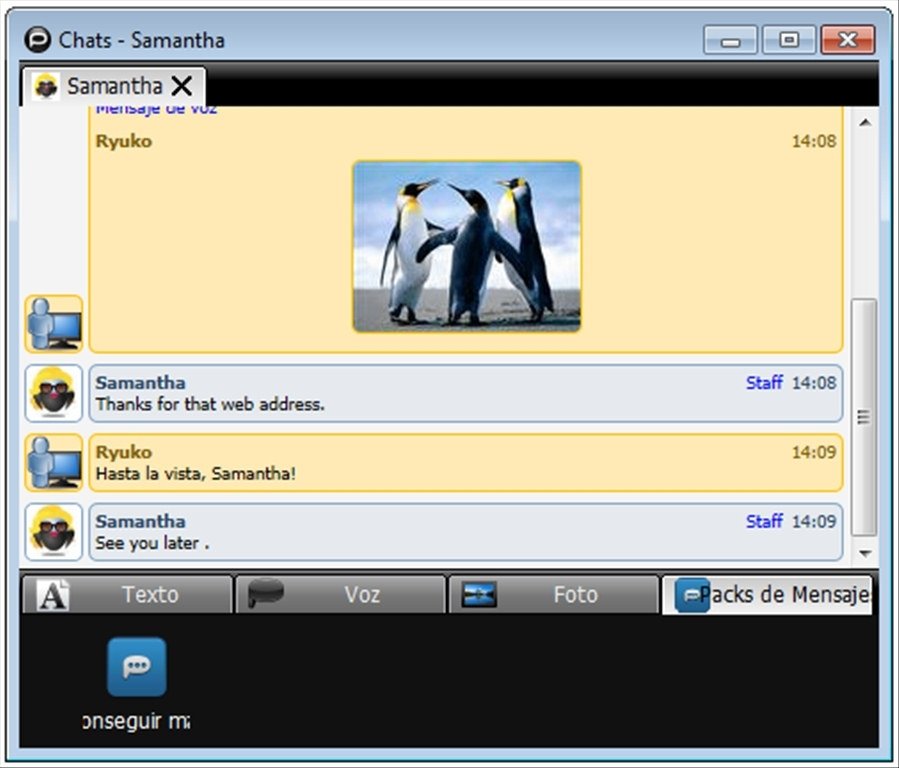Viewport: 899px width, 768px height.
Task: Click Samantha's avatar beside 'Thanks for that web address'
Action: click(54, 393)
